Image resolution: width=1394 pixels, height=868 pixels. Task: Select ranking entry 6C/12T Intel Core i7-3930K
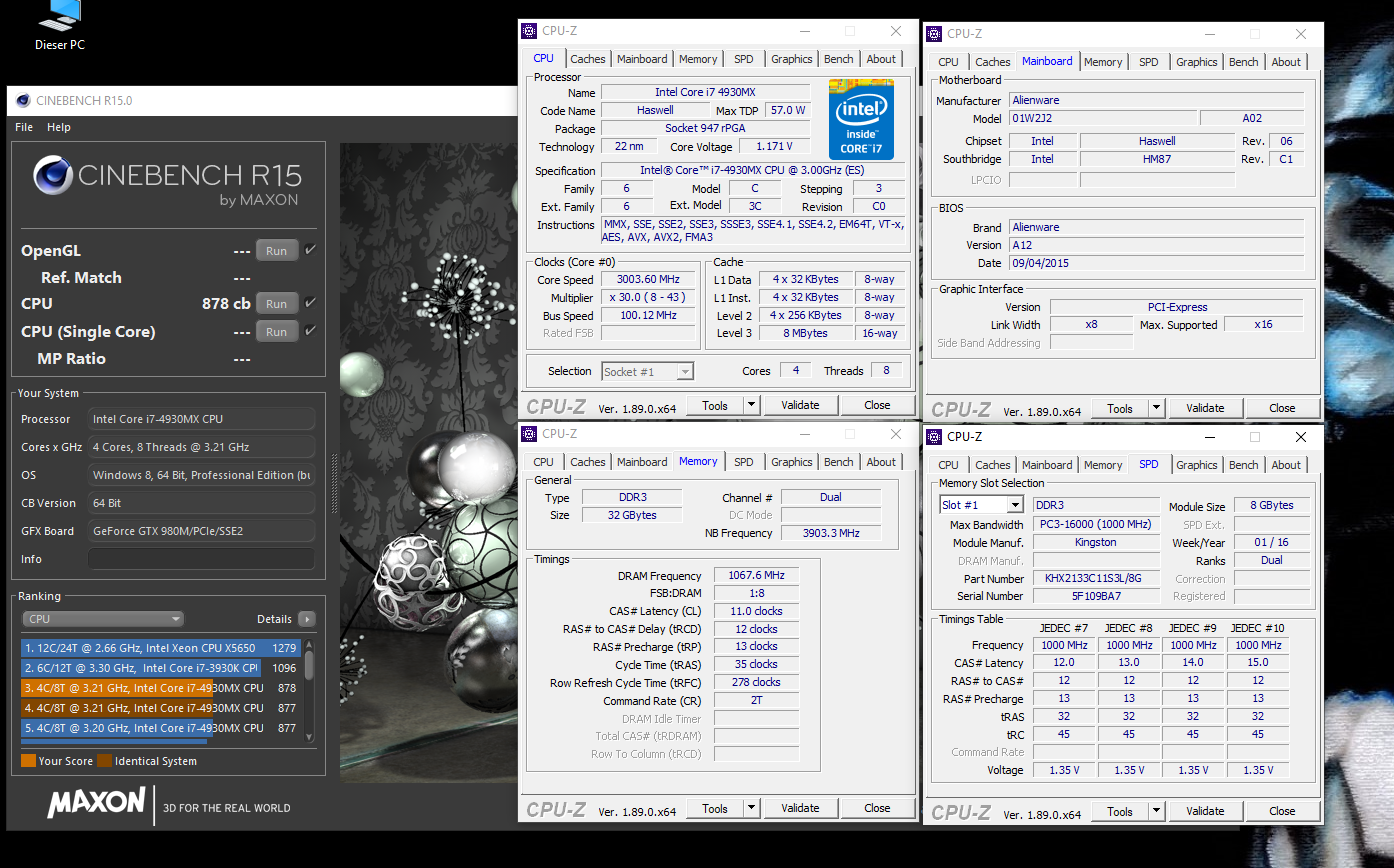[161, 668]
